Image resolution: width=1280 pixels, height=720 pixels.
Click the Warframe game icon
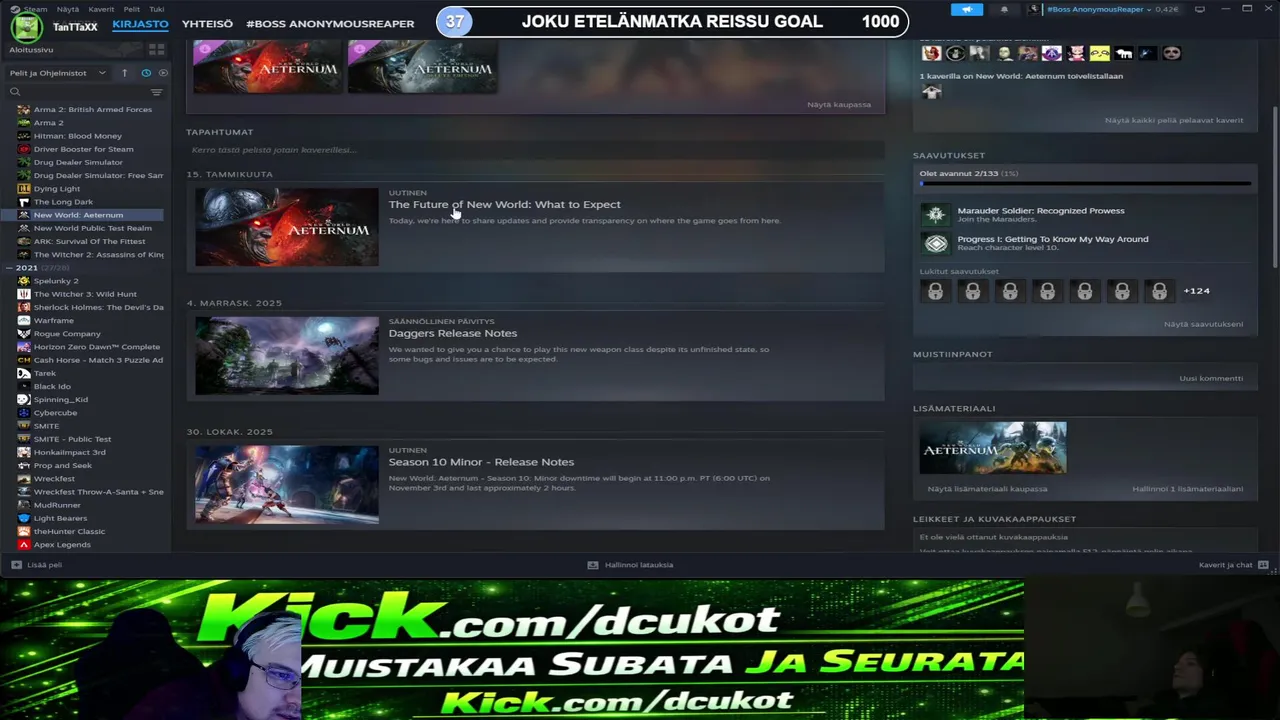click(x=24, y=320)
